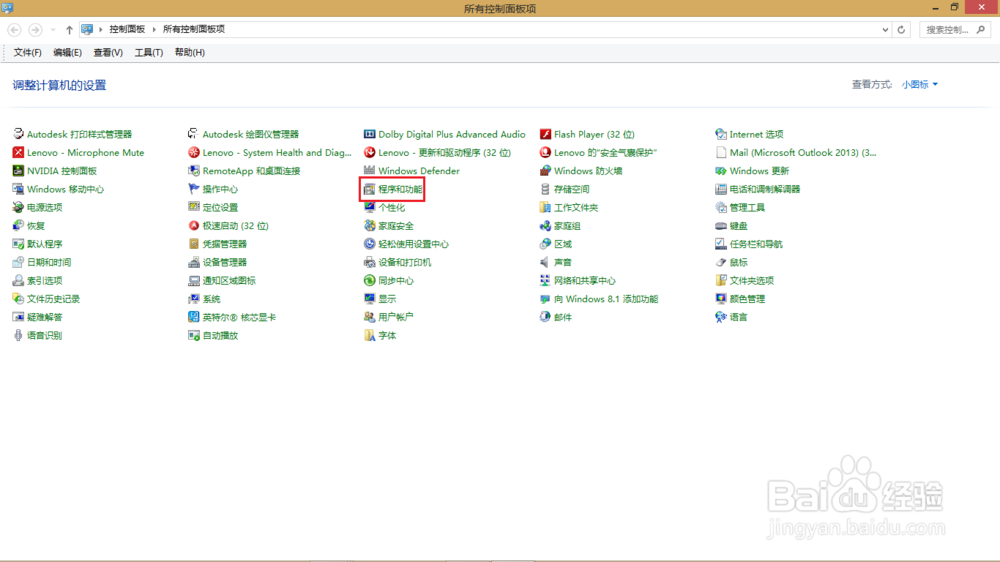Click the Windows 移动中心 icon

point(18,189)
